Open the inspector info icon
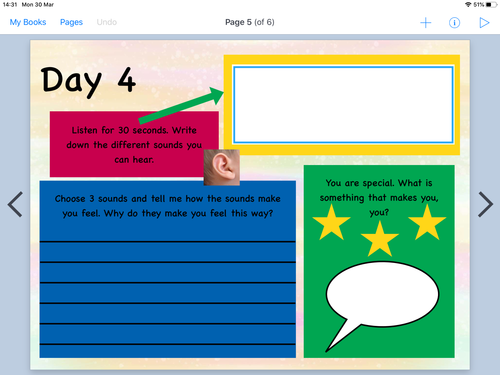This screenshot has height=375, width=500. (454, 23)
